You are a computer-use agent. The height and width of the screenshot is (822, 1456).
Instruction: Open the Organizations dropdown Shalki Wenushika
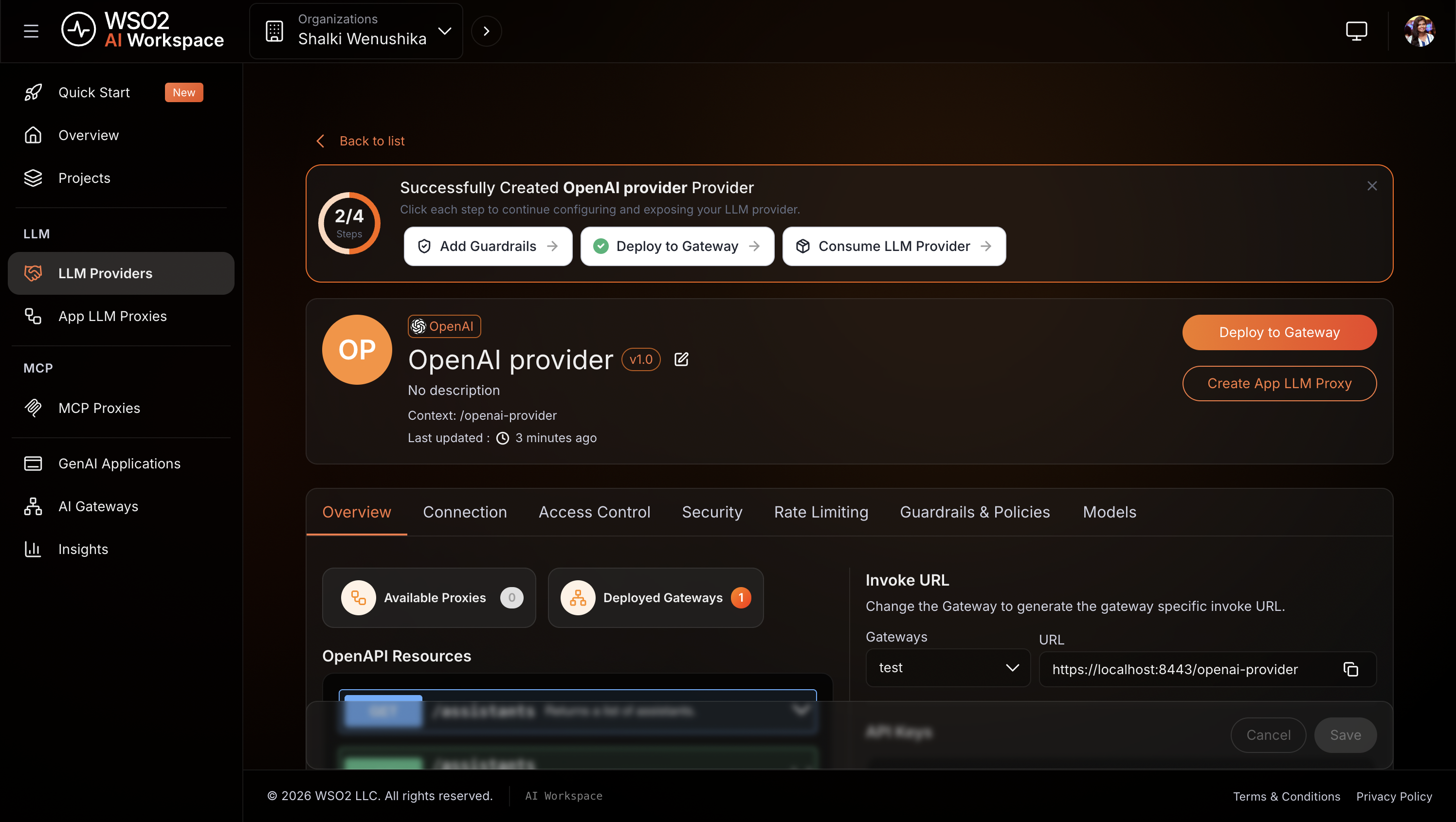click(356, 31)
